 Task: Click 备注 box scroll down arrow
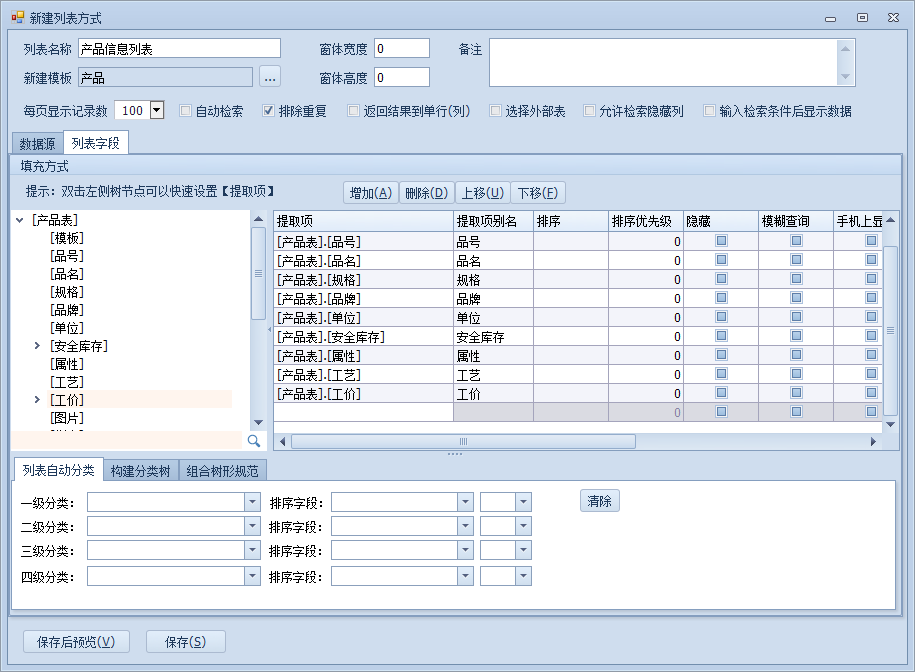point(845,76)
